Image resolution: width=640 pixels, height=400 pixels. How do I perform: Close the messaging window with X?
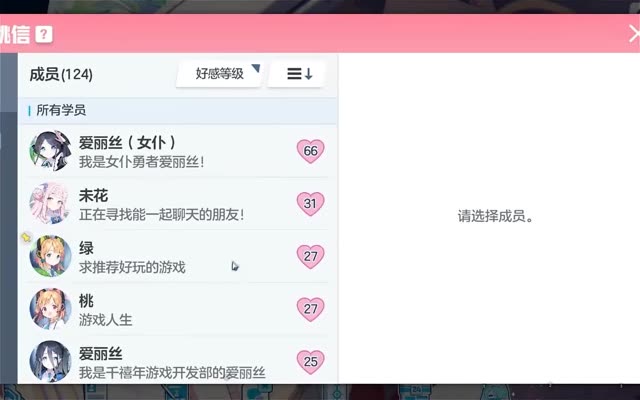634,34
